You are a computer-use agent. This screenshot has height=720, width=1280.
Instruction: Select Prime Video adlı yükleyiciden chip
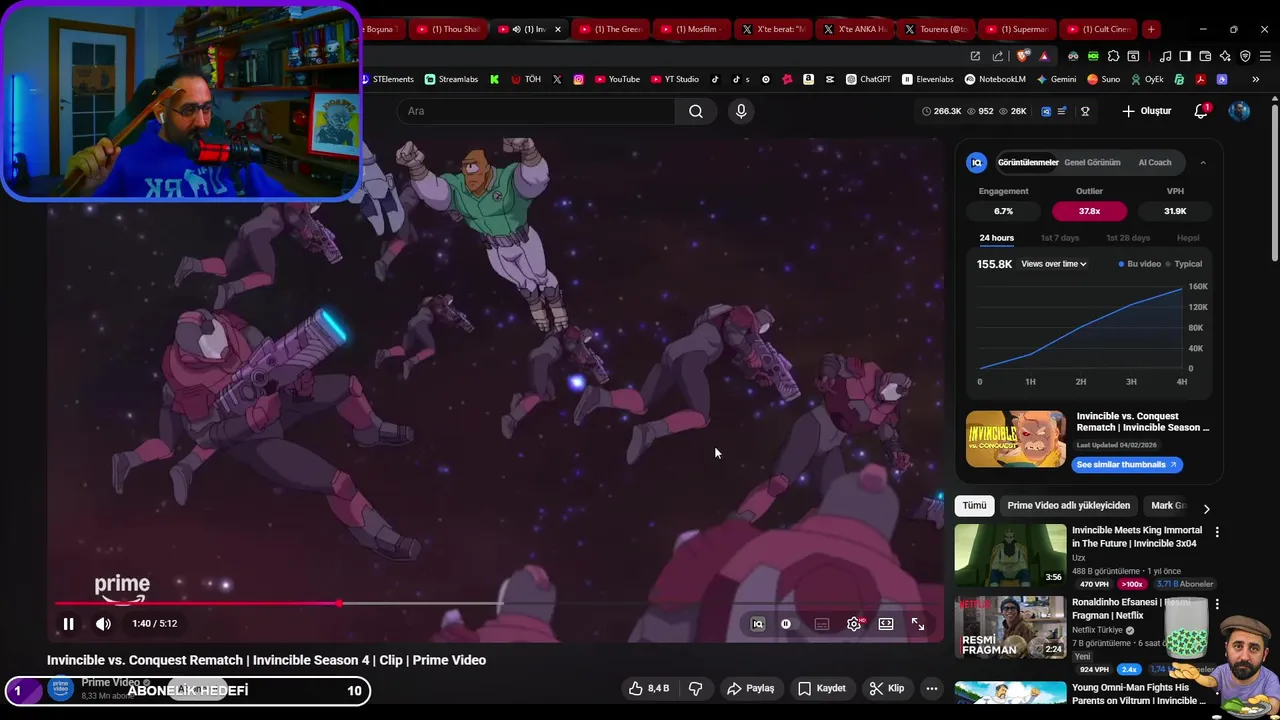click(x=1068, y=506)
